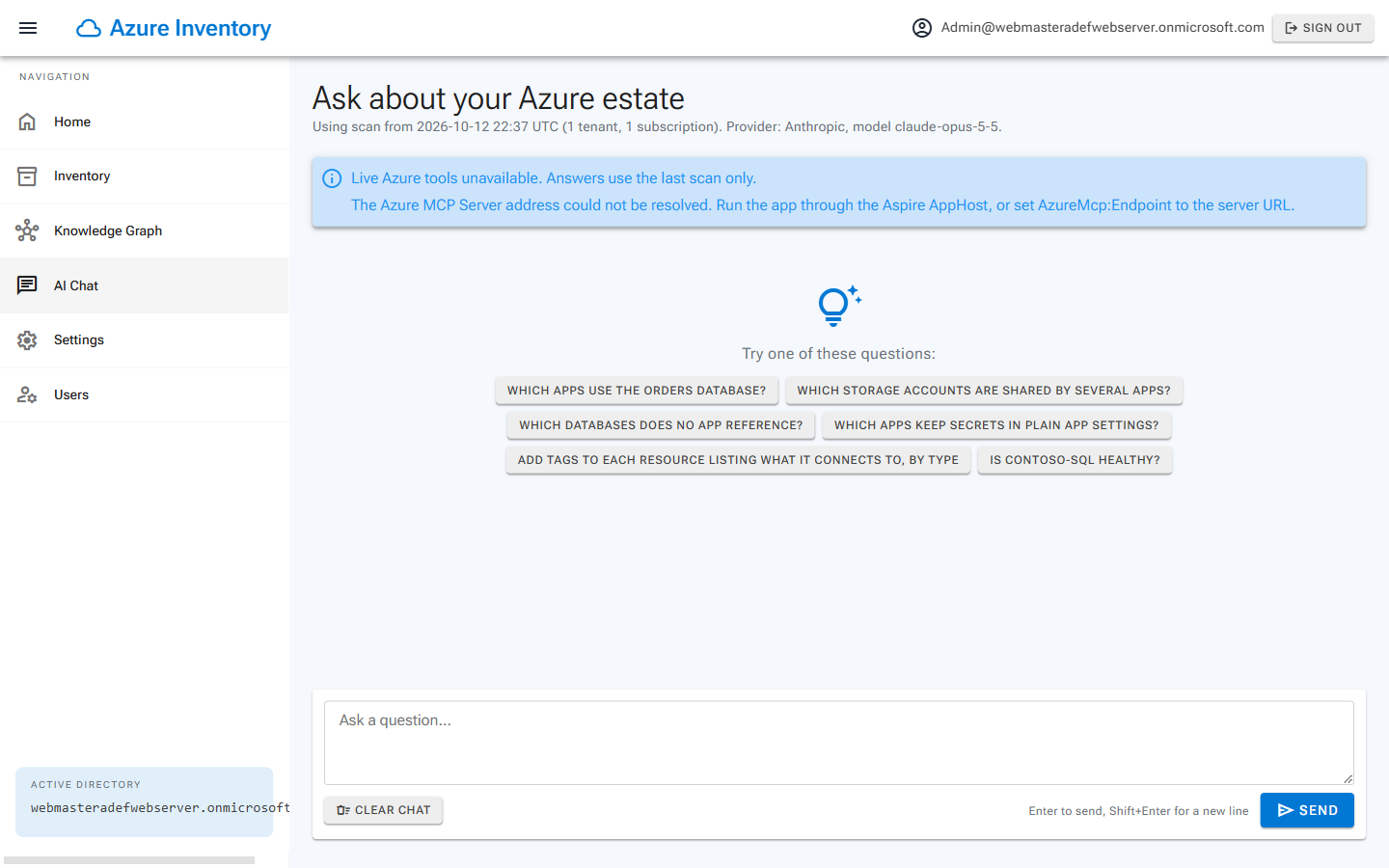Click the Home house icon
Viewport: 1389px width, 868px height.
click(27, 122)
